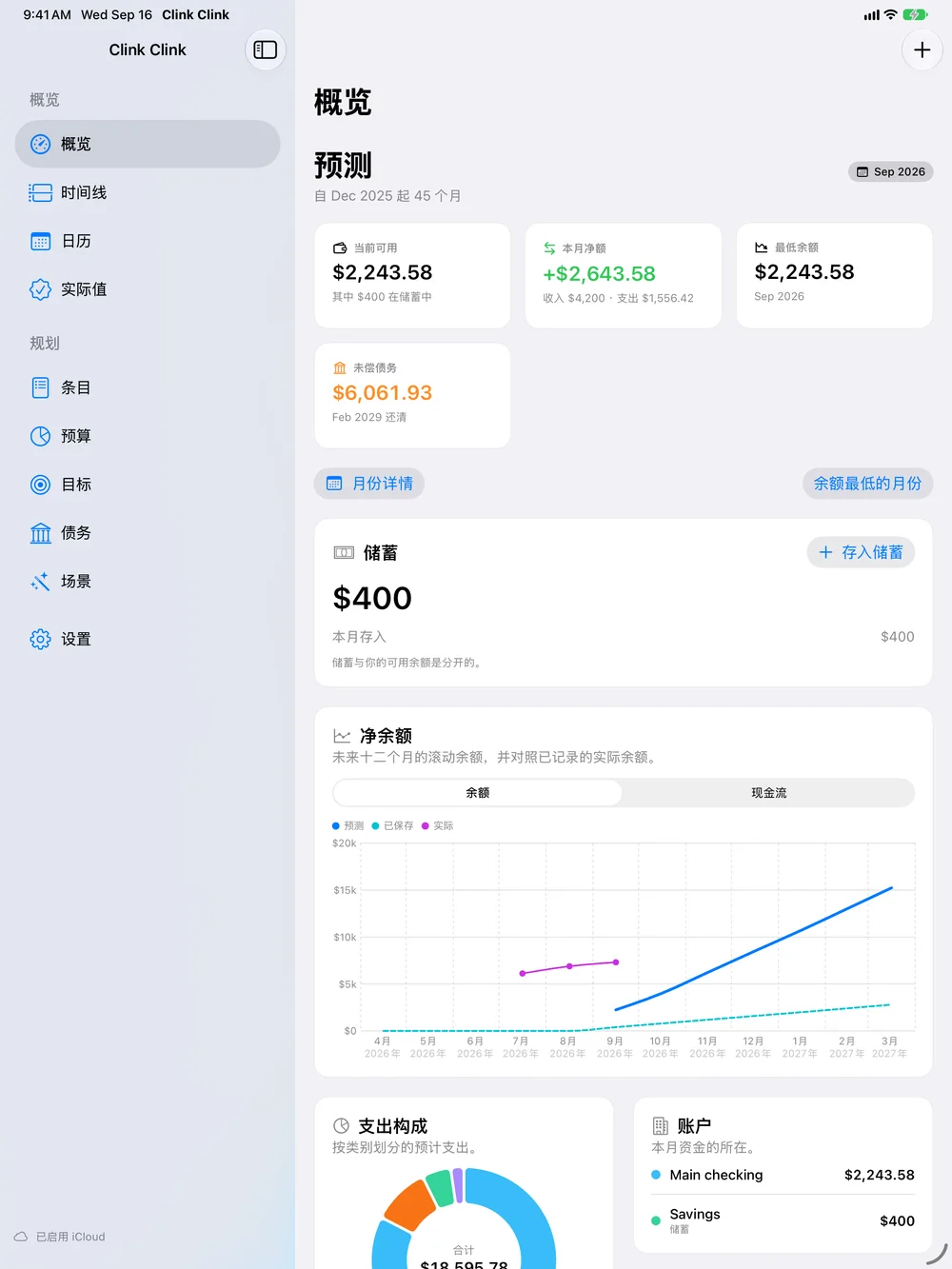Click the orange donut chart segment
952x1269 pixels.
coord(409,1204)
